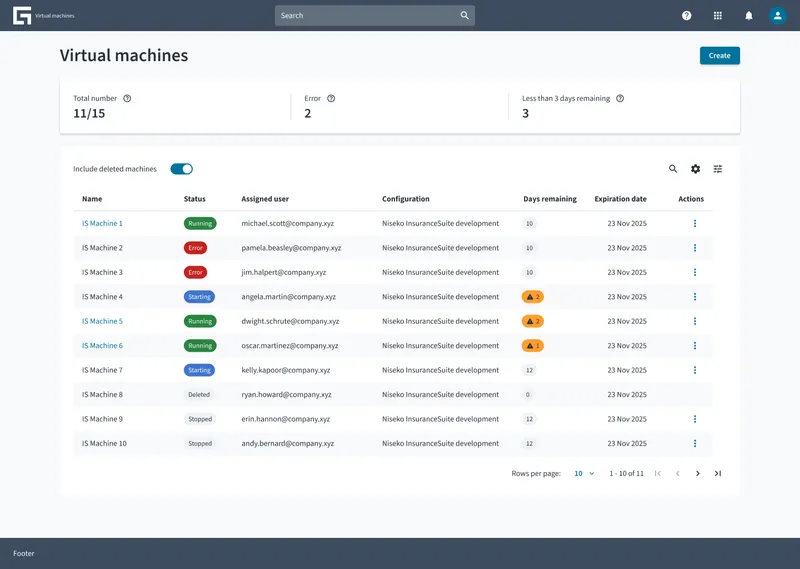The height and width of the screenshot is (569, 800).
Task: Show Total number help tooltip
Action: (127, 98)
